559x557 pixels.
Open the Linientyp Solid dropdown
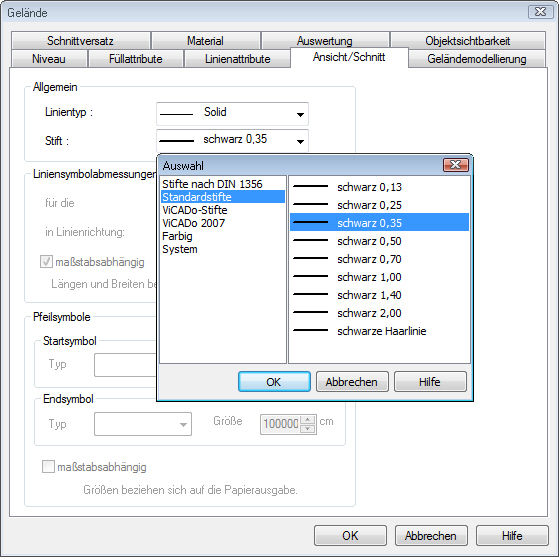point(232,114)
